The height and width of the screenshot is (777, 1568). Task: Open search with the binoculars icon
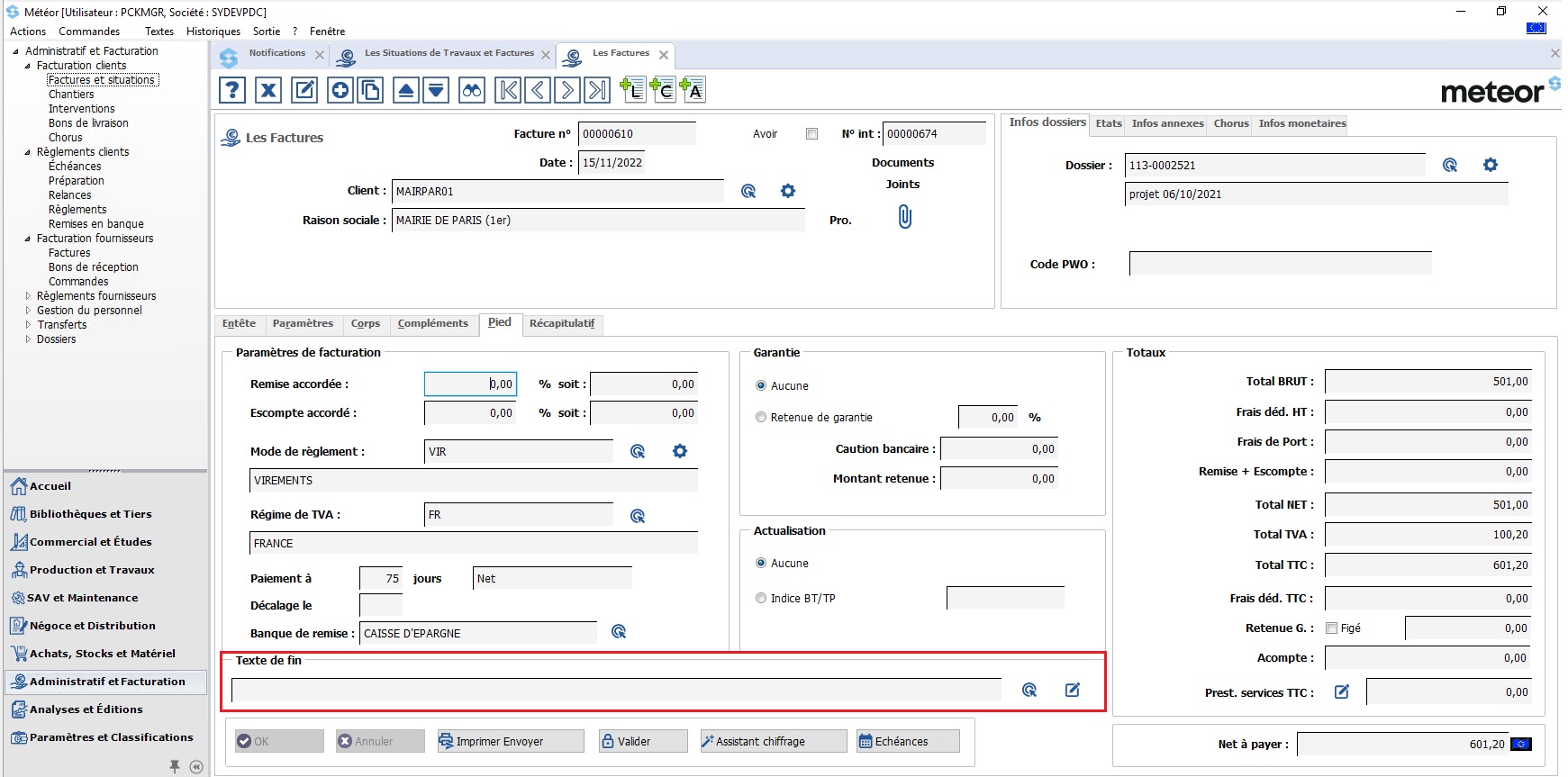(472, 90)
